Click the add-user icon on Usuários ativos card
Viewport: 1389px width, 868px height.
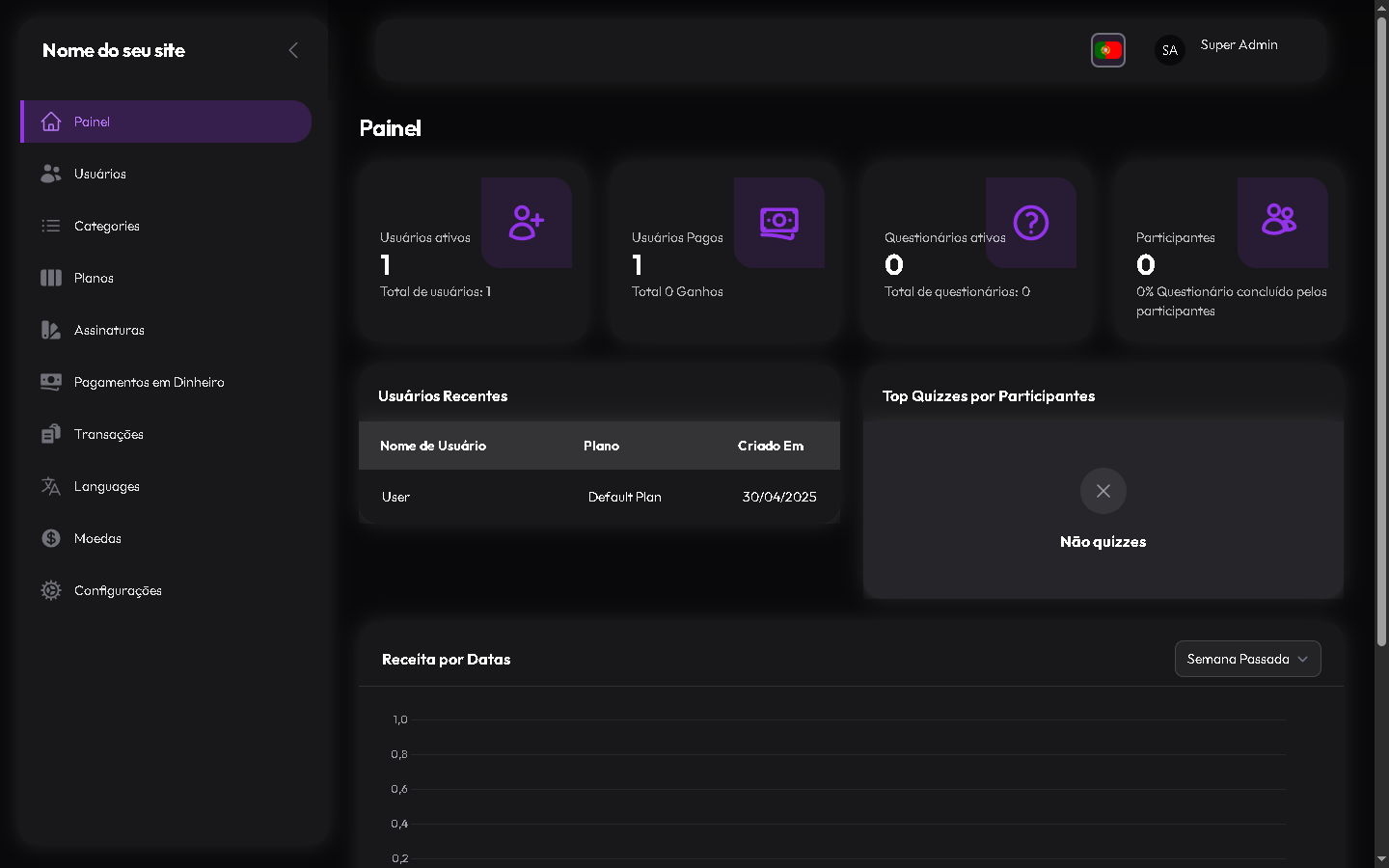pyautogui.click(x=527, y=223)
